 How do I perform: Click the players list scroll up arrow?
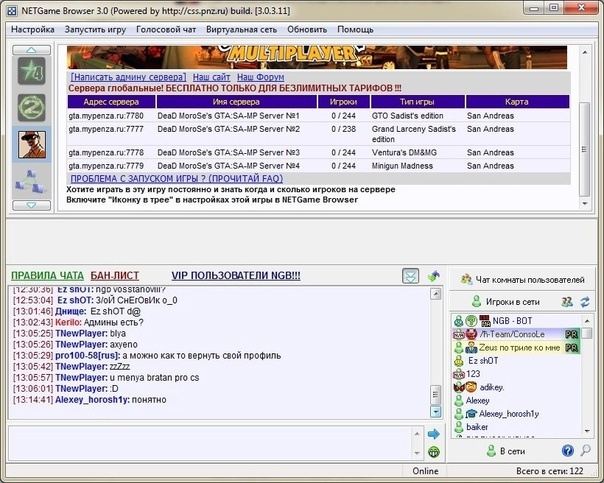coord(587,320)
